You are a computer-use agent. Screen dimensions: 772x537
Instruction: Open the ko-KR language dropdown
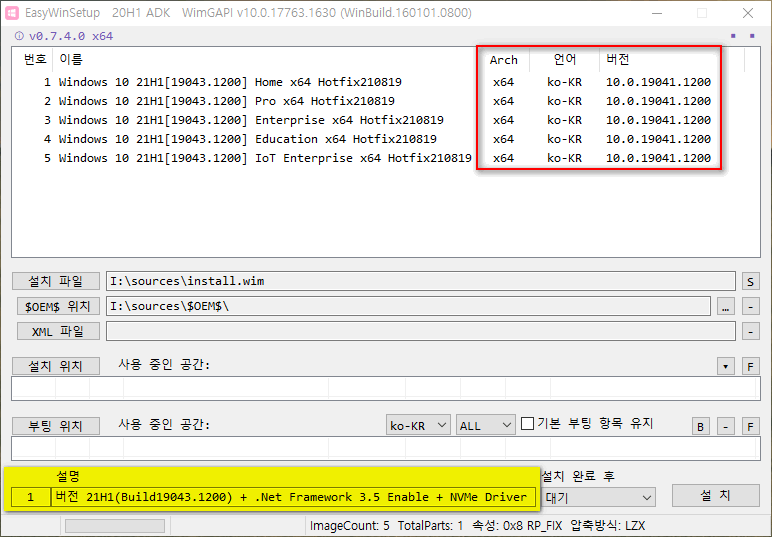pos(418,425)
